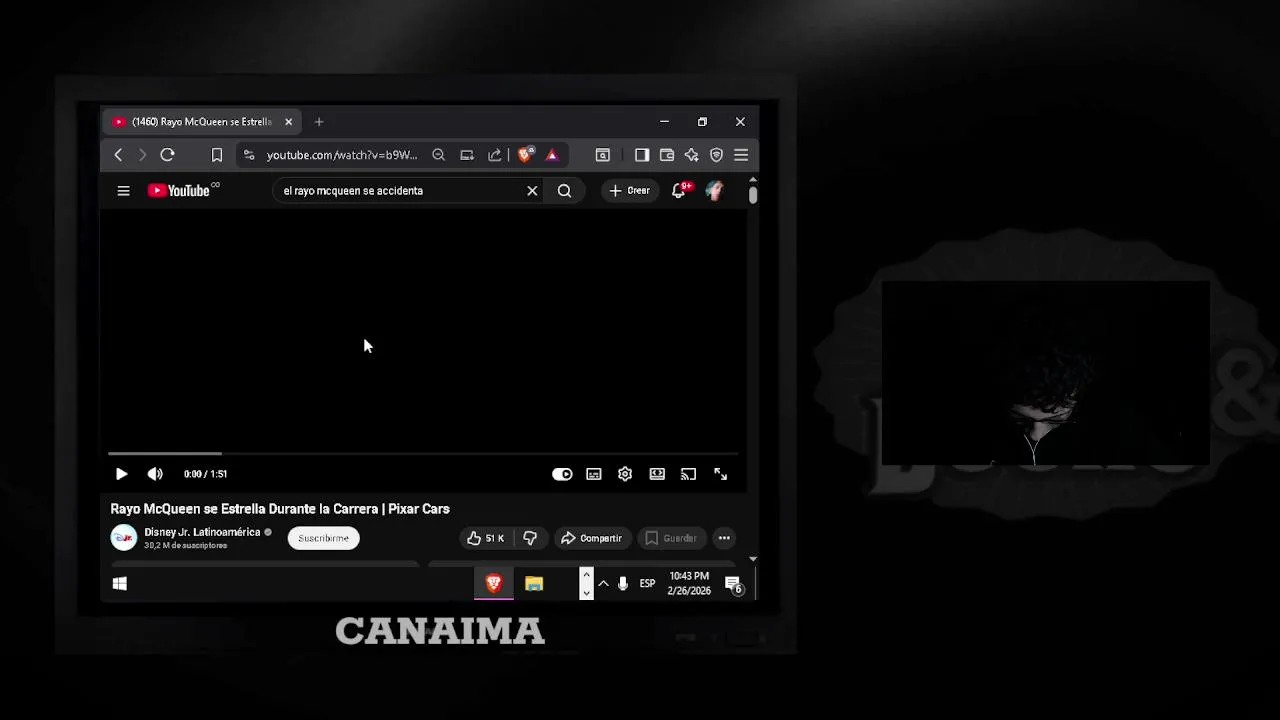Open account avatar menu
The height and width of the screenshot is (720, 1280).
tap(714, 191)
